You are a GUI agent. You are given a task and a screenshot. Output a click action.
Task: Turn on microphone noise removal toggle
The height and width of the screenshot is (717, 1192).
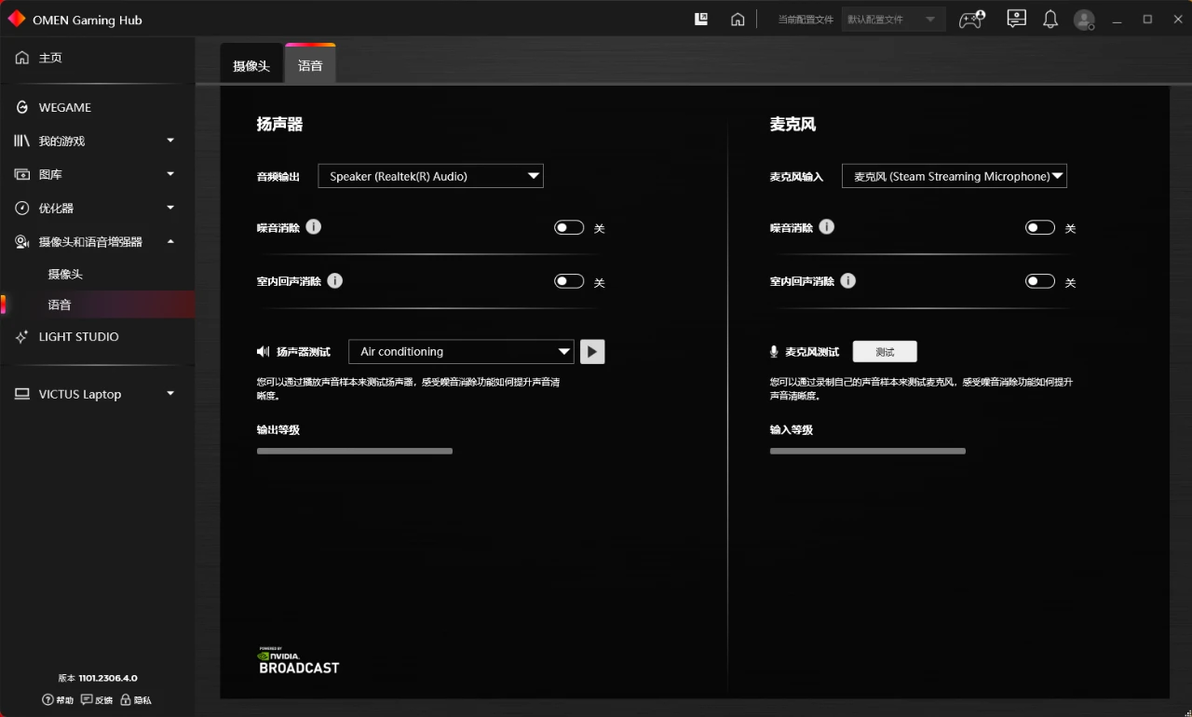tap(1040, 227)
